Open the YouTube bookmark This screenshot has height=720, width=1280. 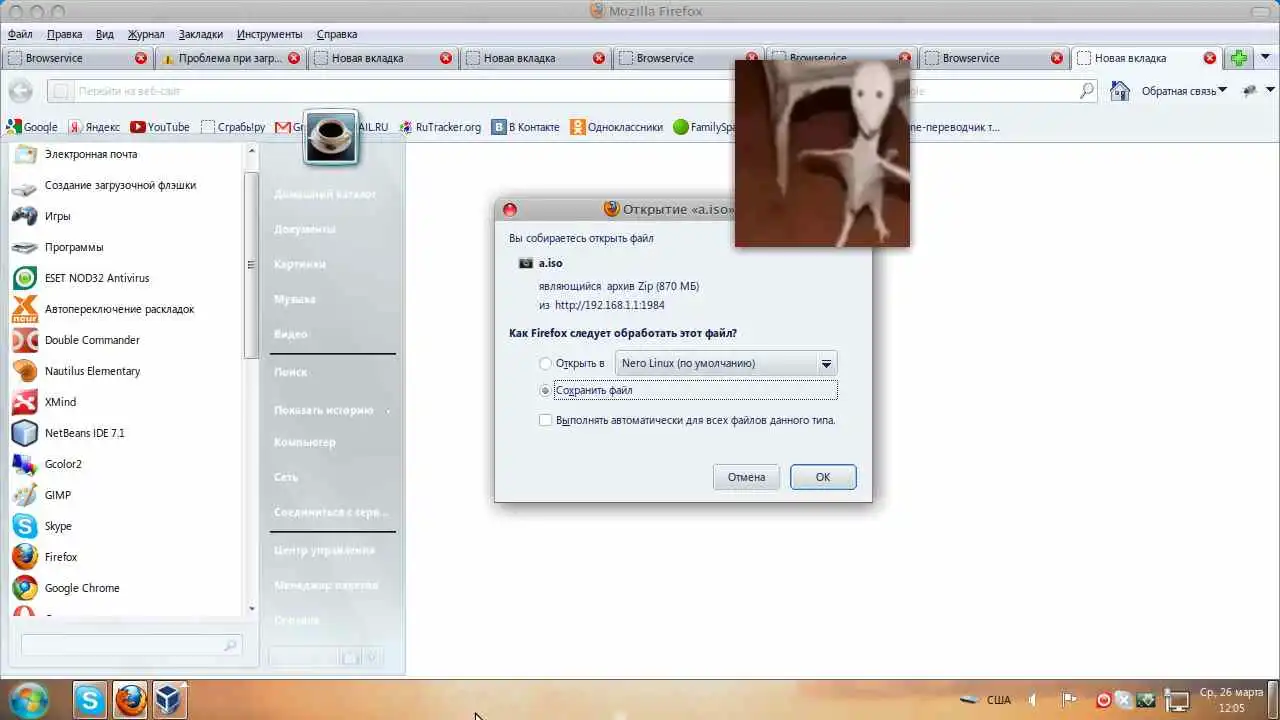click(160, 127)
